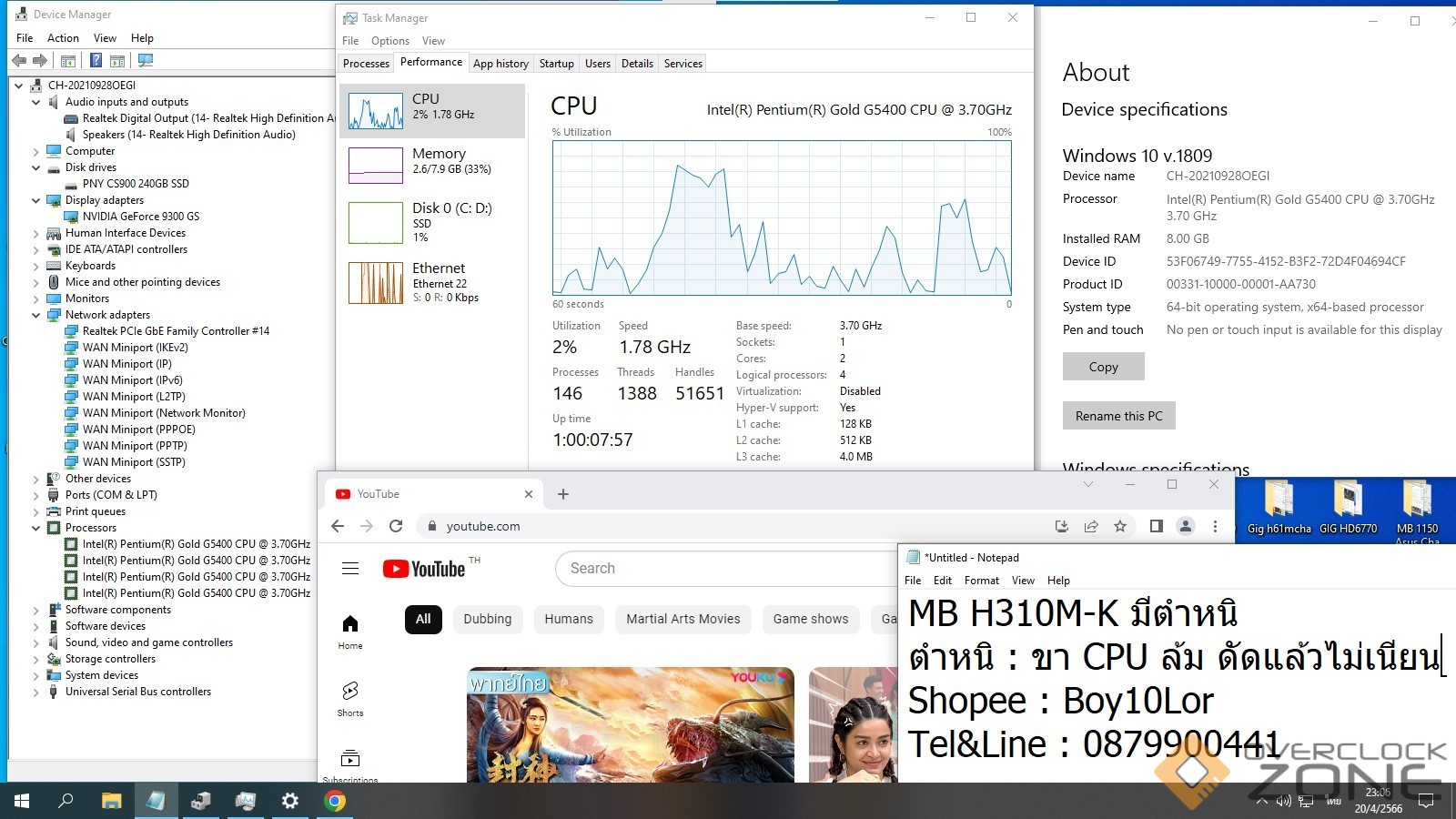Bookmark this page with the star icon

click(x=1120, y=526)
